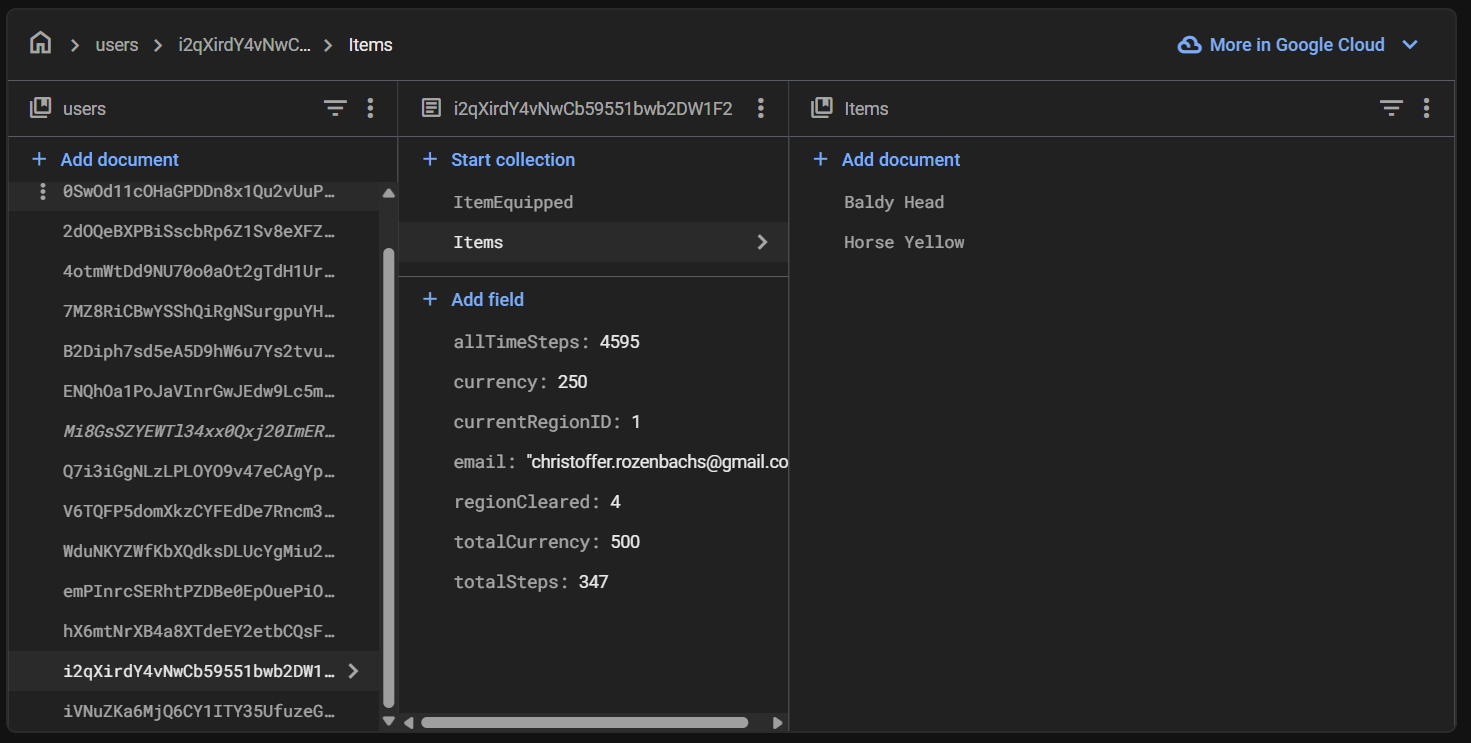Open filter for Items collection
The width and height of the screenshot is (1471, 743).
coord(1391,108)
